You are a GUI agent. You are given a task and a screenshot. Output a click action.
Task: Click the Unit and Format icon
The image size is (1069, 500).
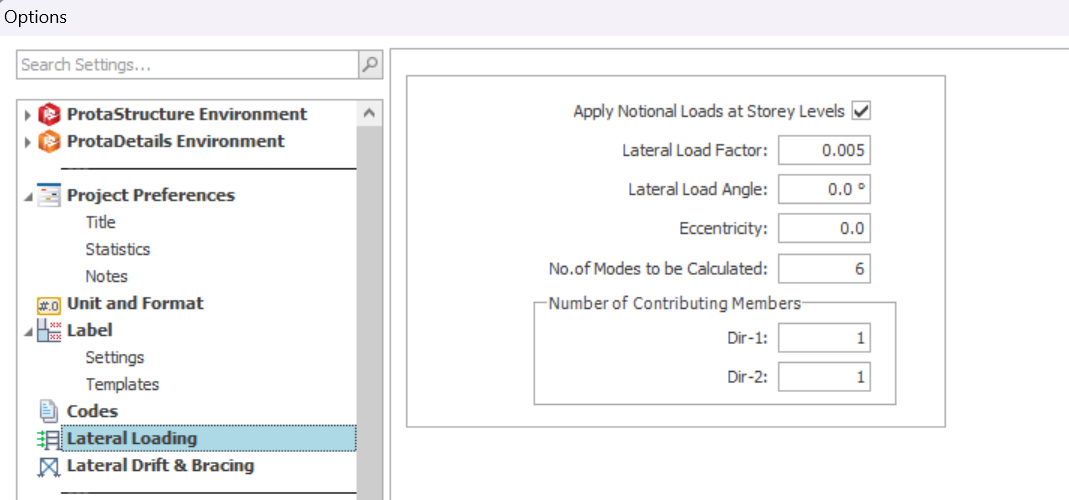click(x=49, y=304)
